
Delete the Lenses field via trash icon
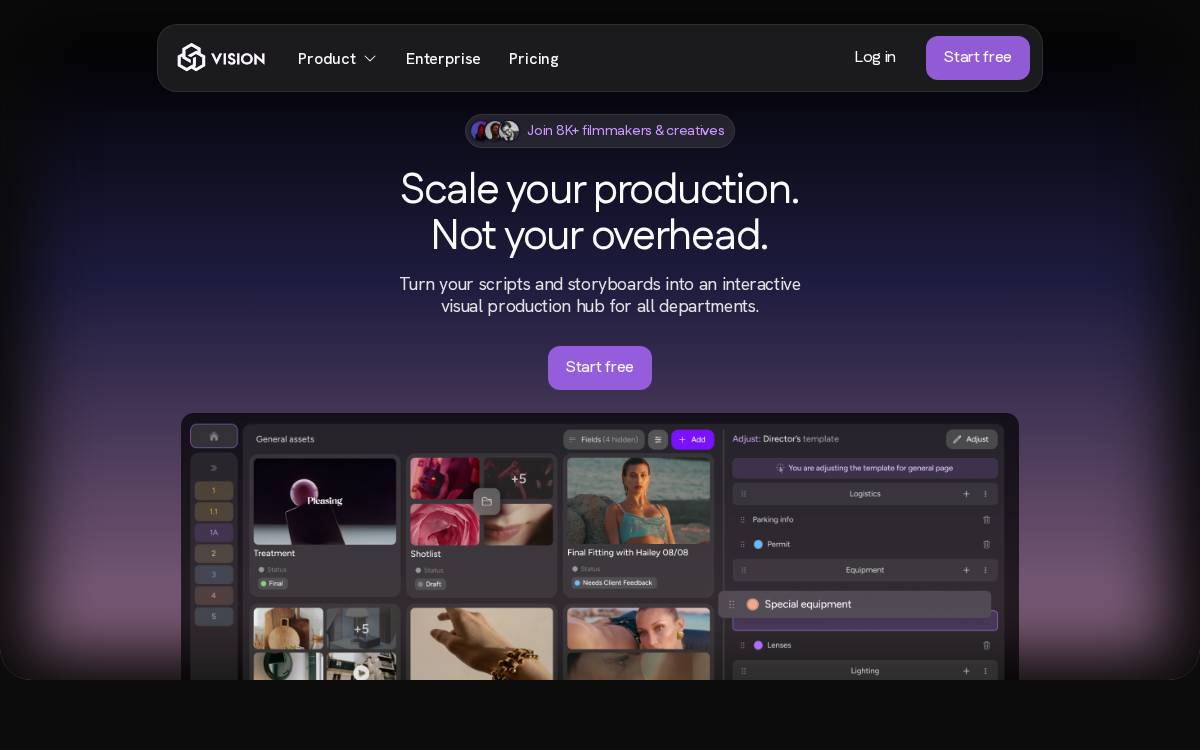[987, 646]
